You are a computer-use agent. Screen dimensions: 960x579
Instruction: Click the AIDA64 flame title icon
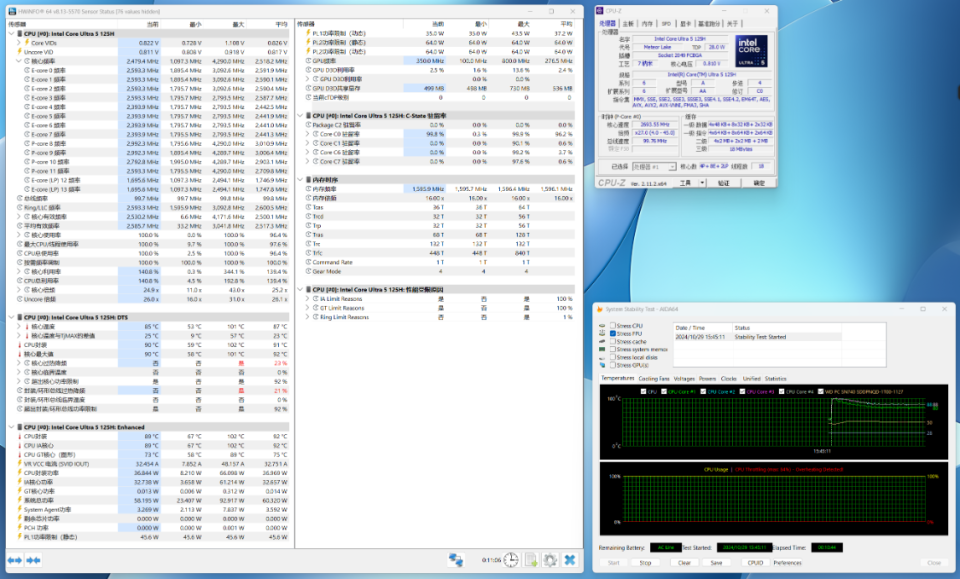600,309
